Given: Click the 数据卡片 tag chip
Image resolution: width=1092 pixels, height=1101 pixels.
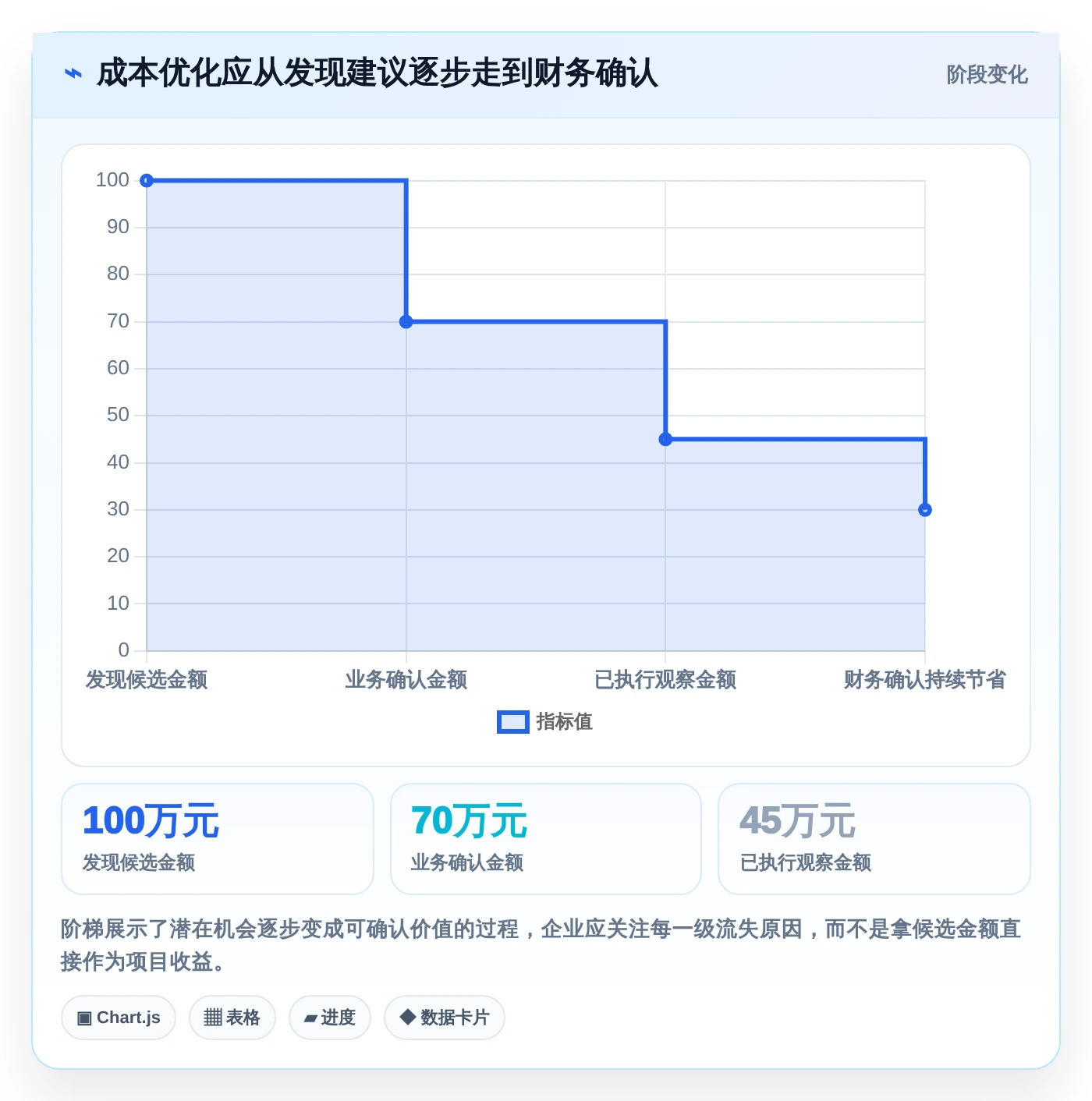Looking at the screenshot, I should point(445,1018).
